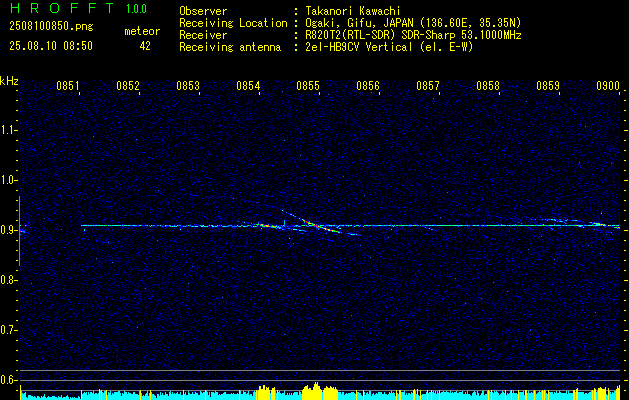The width and height of the screenshot is (629, 400).
Task: Click the 0900 time marker
Action: pyautogui.click(x=608, y=85)
